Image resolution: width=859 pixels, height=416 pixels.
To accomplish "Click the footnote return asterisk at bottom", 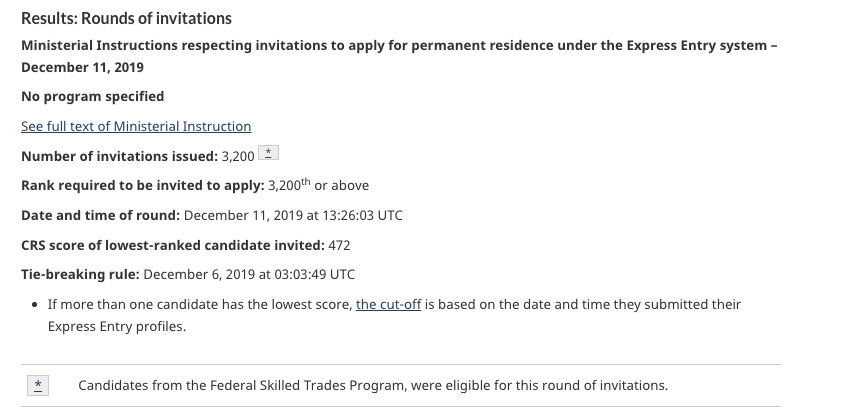I will 38,385.
